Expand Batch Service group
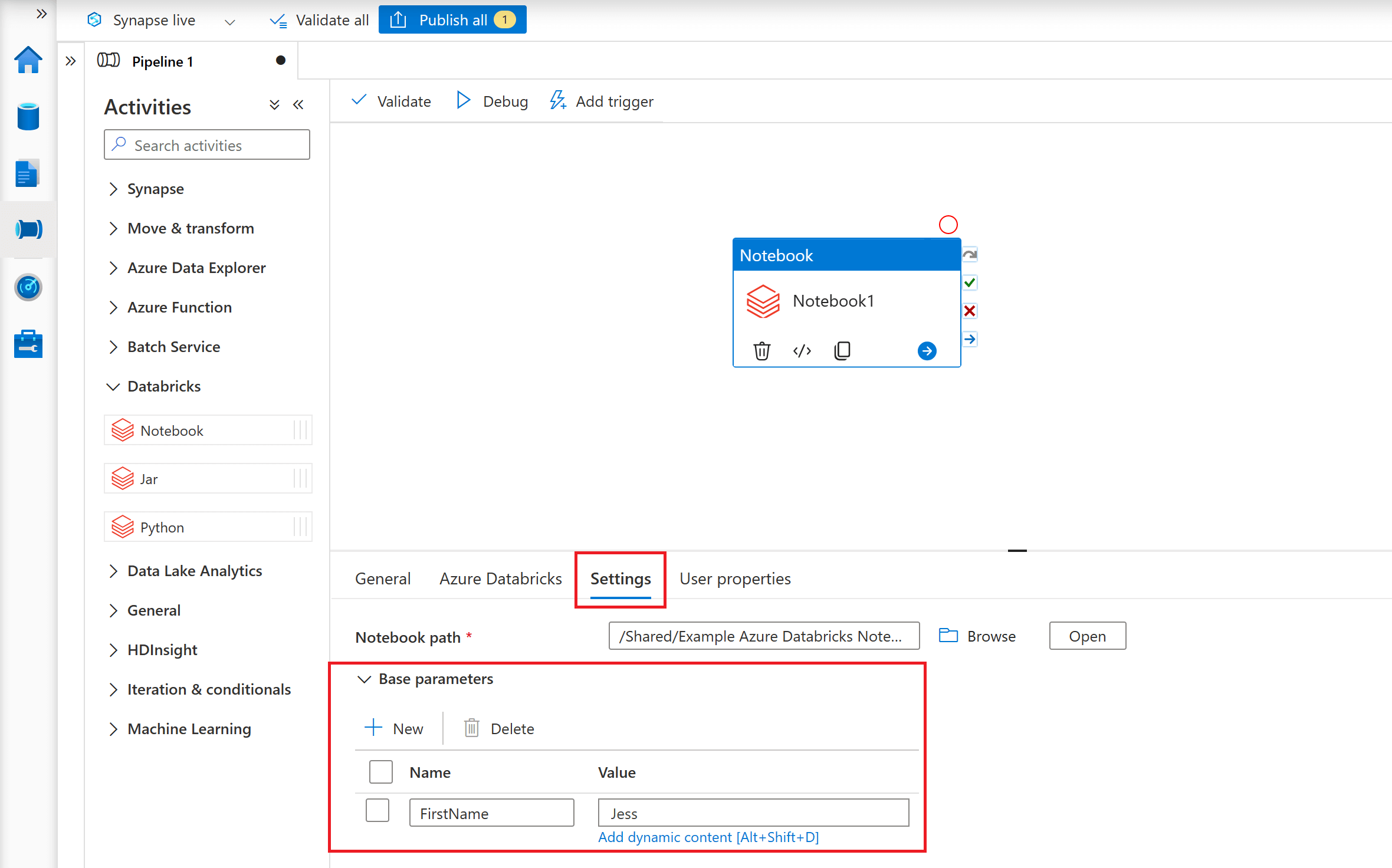Image resolution: width=1392 pixels, height=868 pixels. coord(163,347)
